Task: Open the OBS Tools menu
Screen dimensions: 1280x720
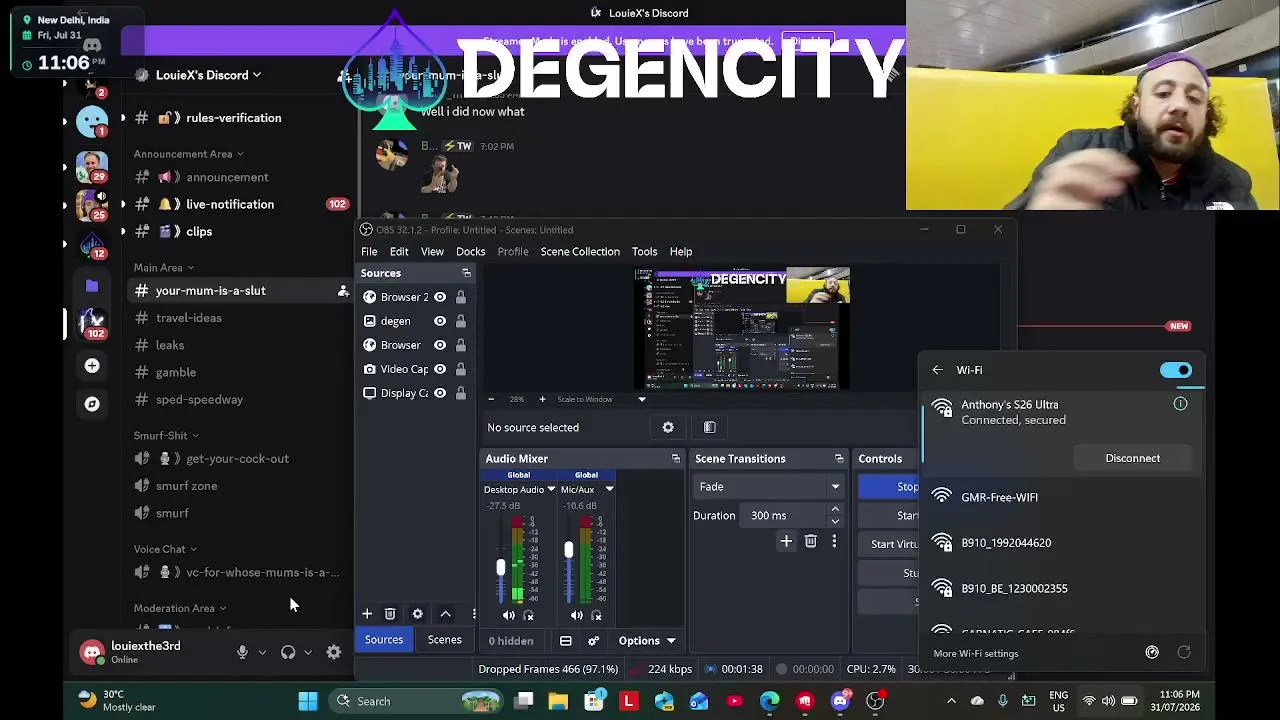Action: click(644, 252)
